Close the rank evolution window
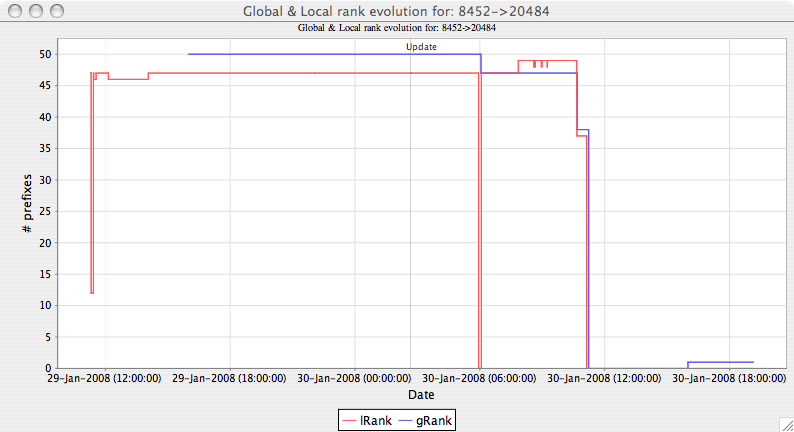The image size is (794, 432). click(14, 11)
